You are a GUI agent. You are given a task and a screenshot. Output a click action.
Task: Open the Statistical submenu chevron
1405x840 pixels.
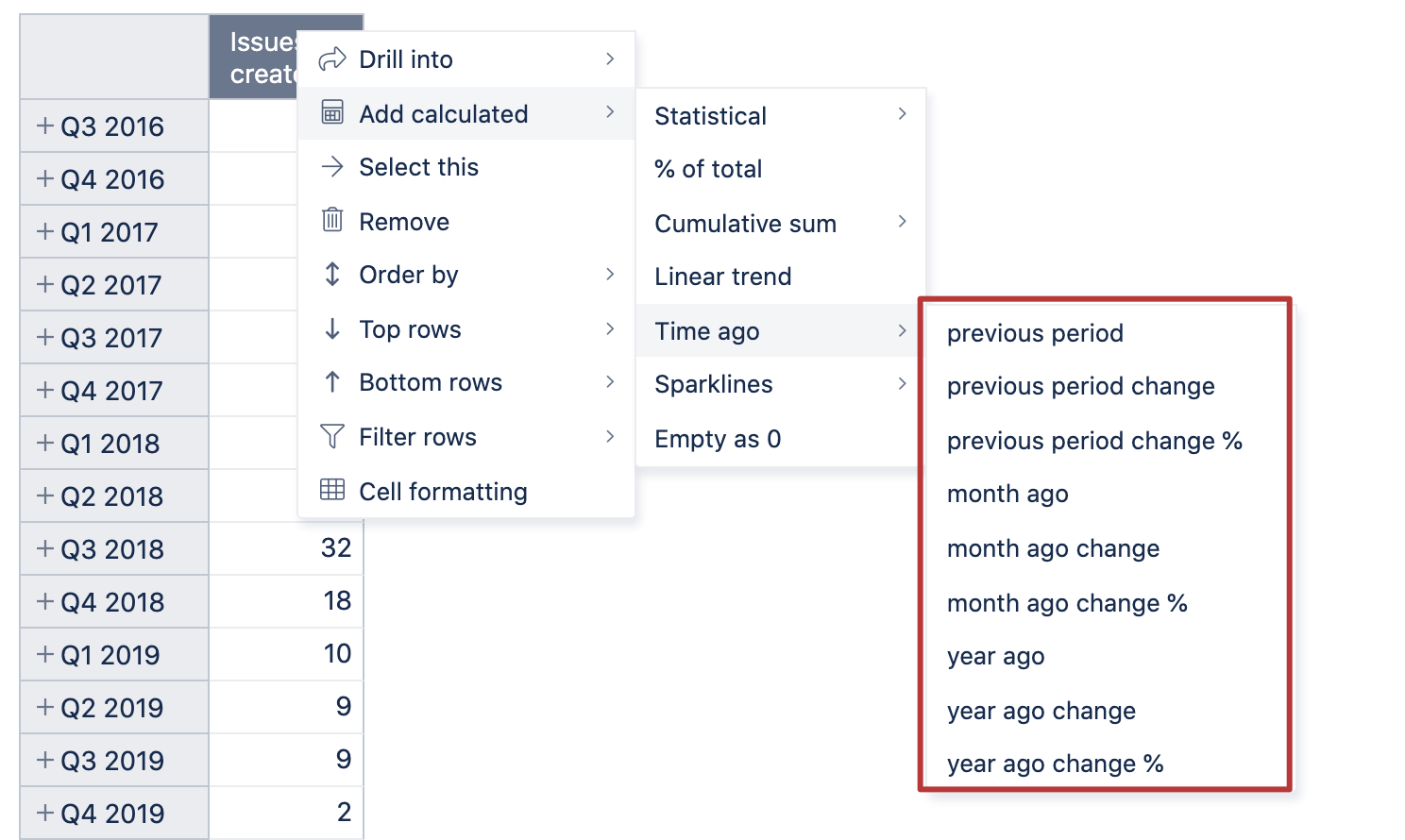click(902, 114)
